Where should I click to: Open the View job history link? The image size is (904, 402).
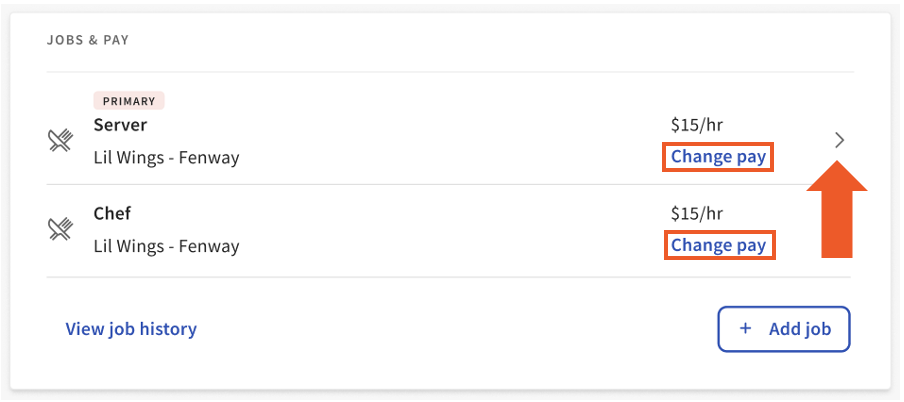[131, 329]
